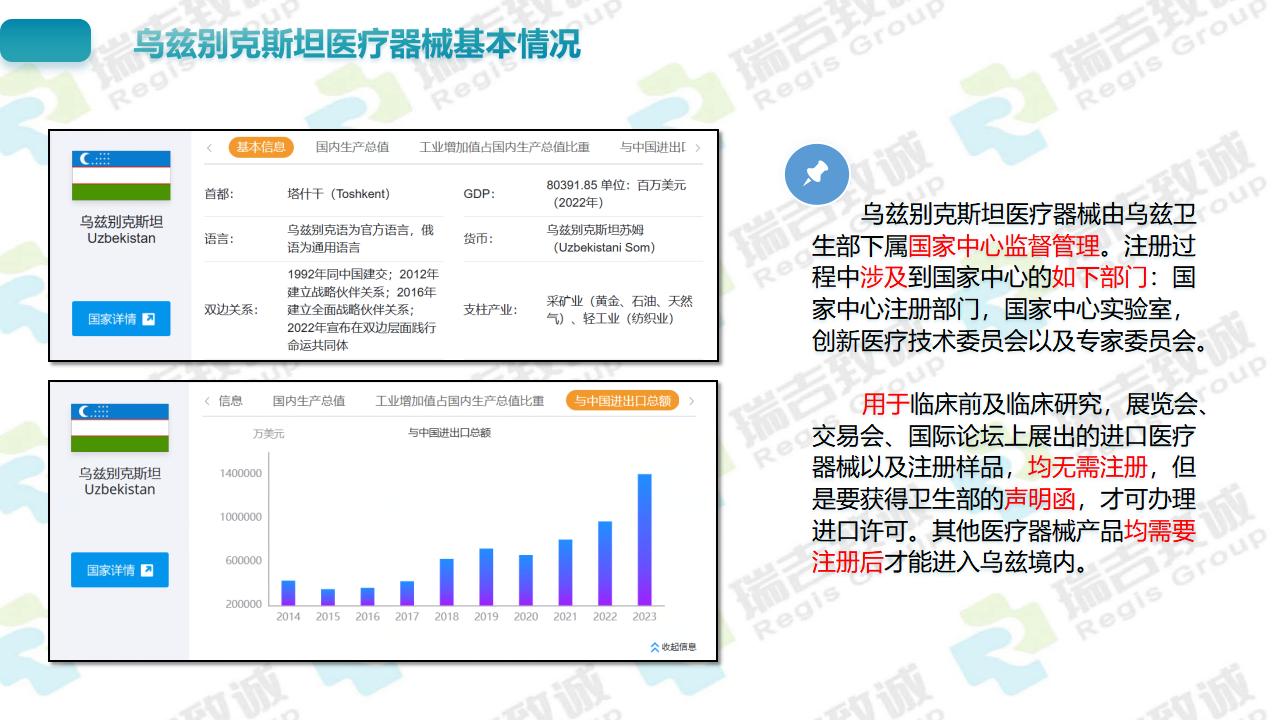Click the Uzbekistan flag in the top panel
The height and width of the screenshot is (720, 1280).
click(x=121, y=175)
